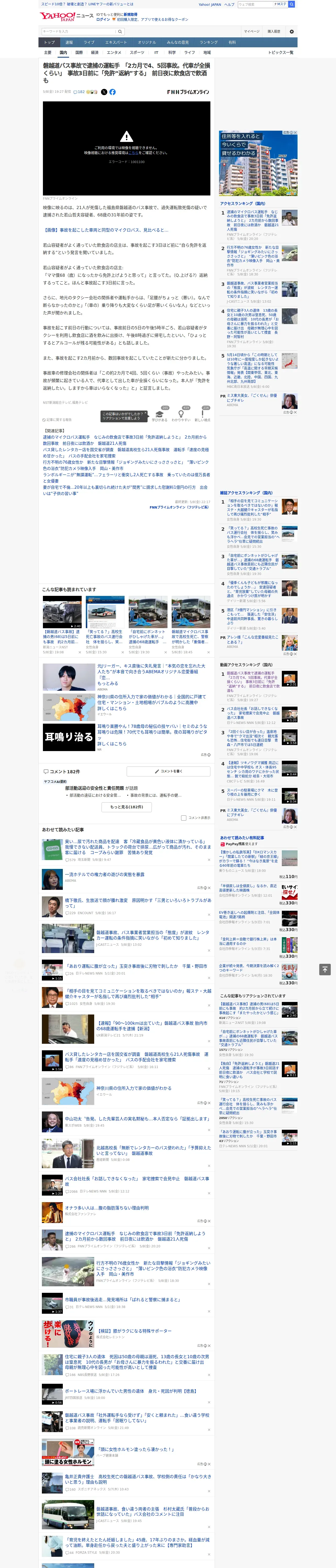336x1568 pixels.
Task: Toggle the コメント非表示 checkbox
Action: 183,818
